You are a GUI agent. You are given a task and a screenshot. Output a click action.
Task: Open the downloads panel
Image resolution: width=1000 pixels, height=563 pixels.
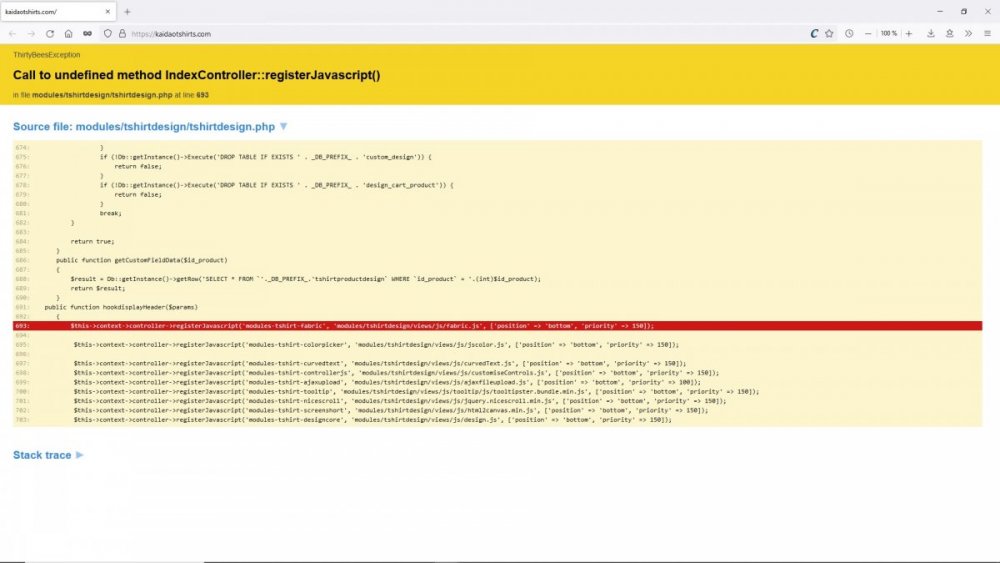pyautogui.click(x=931, y=34)
